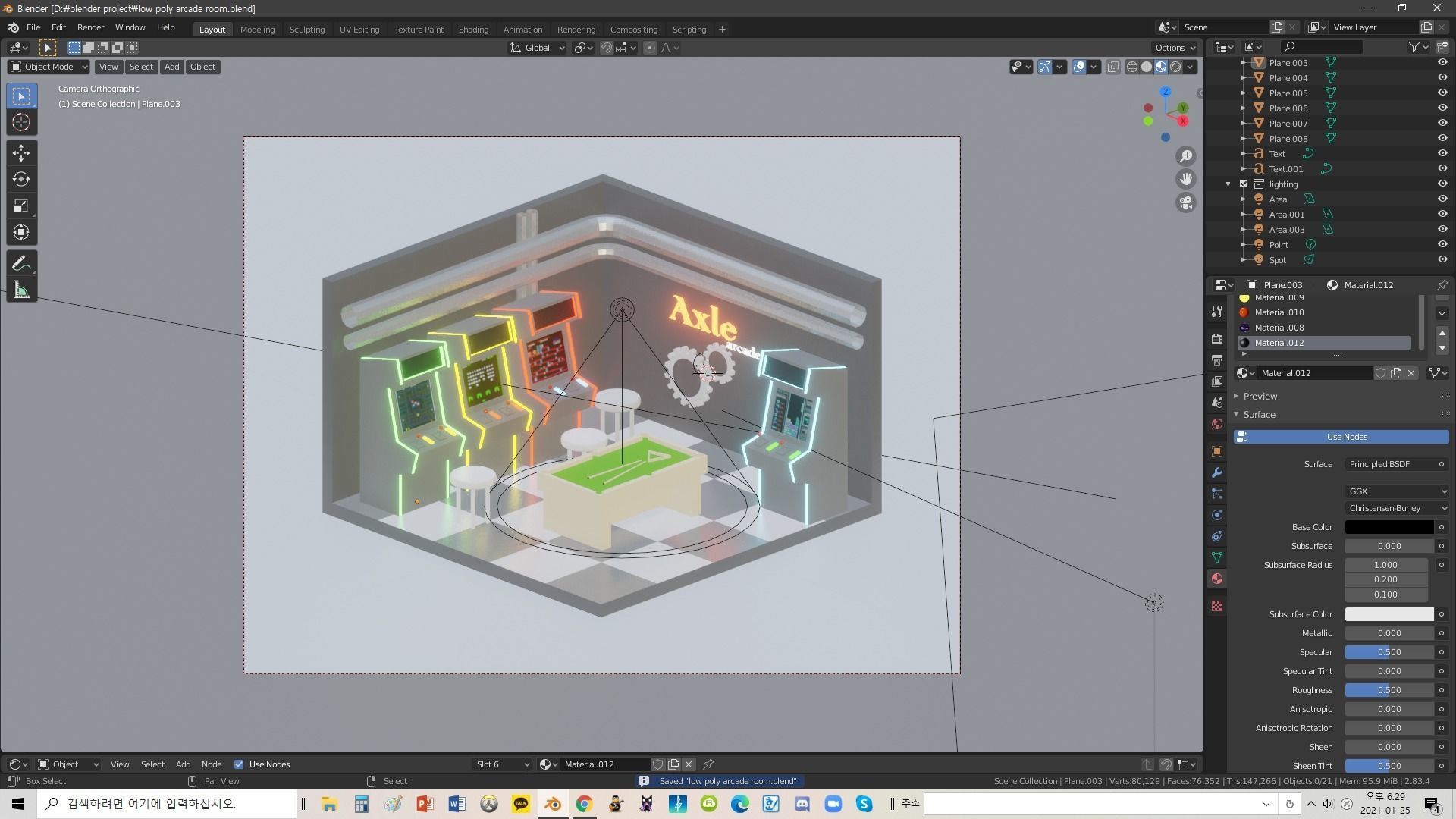This screenshot has width=1456, height=819.
Task: Open the Modifier properties tab
Action: coord(1217,472)
